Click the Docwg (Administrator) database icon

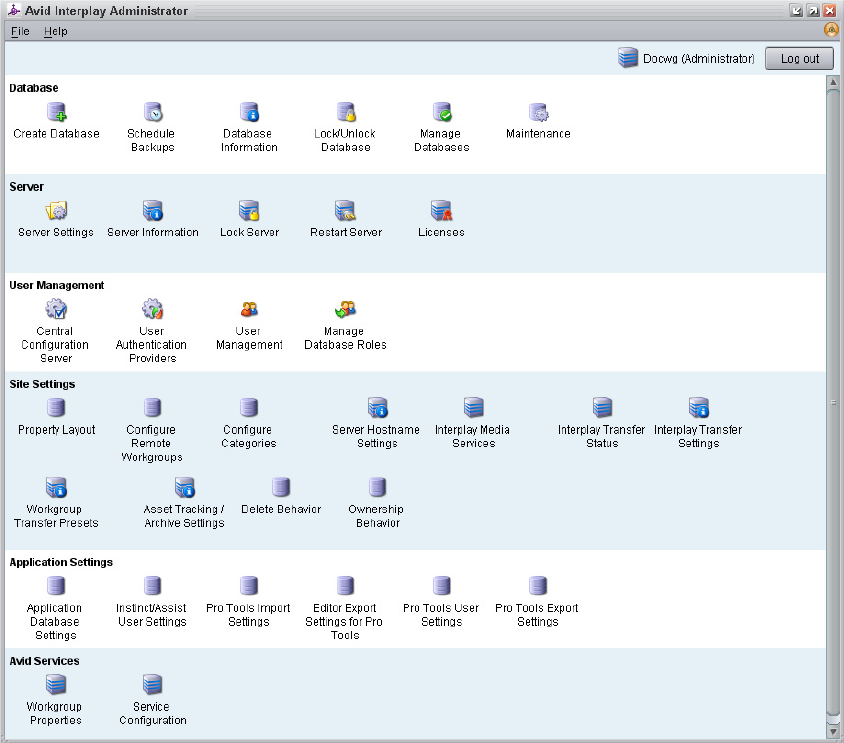point(628,58)
